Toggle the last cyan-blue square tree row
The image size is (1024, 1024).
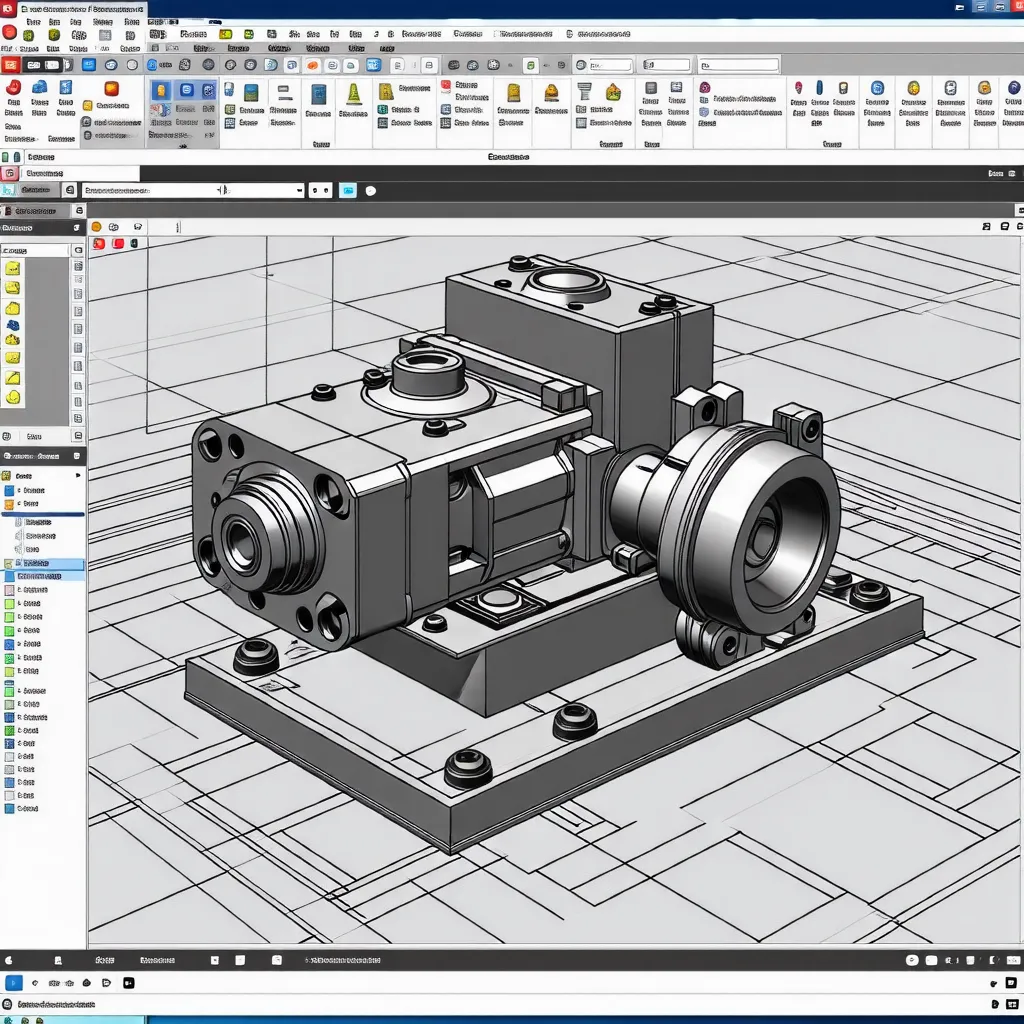[x=9, y=808]
